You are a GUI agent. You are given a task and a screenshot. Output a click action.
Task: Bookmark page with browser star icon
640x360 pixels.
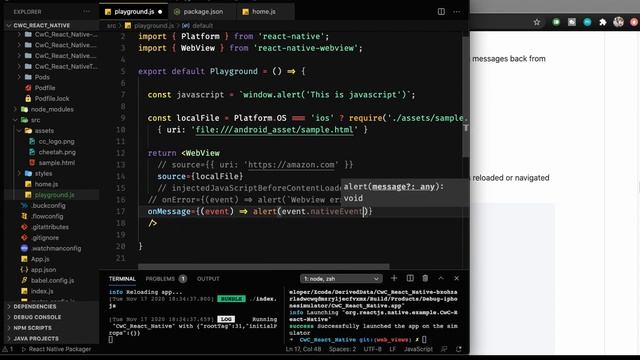point(537,22)
